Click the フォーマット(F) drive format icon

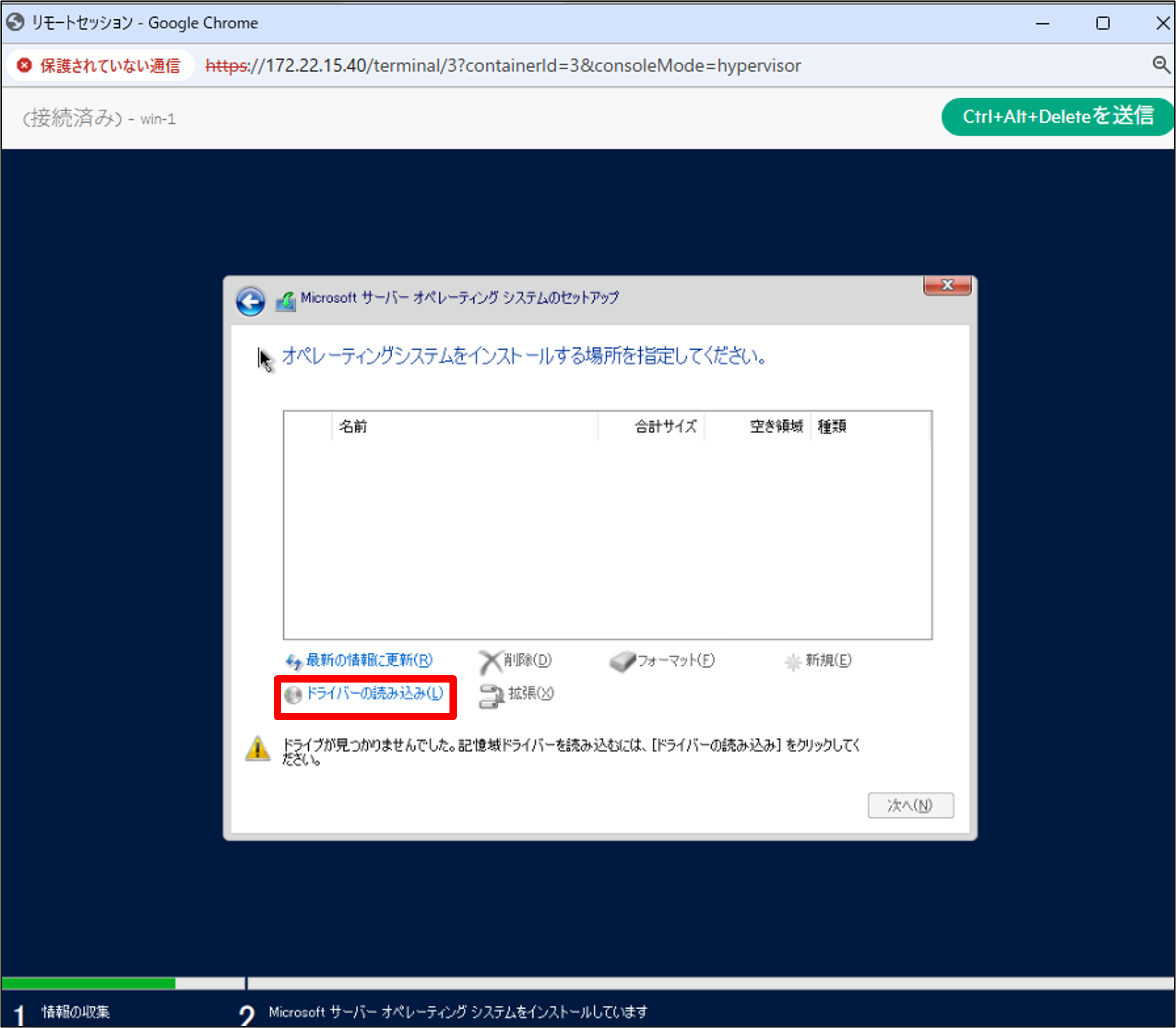(622, 660)
